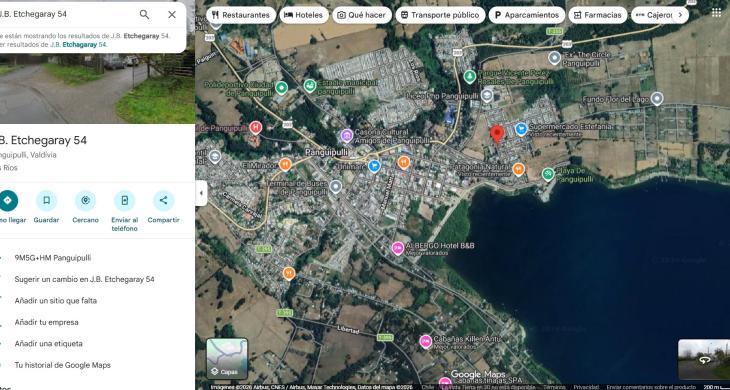This screenshot has height=390, width=730.
Task: Click Enviar al teléfono icon
Action: [124, 201]
